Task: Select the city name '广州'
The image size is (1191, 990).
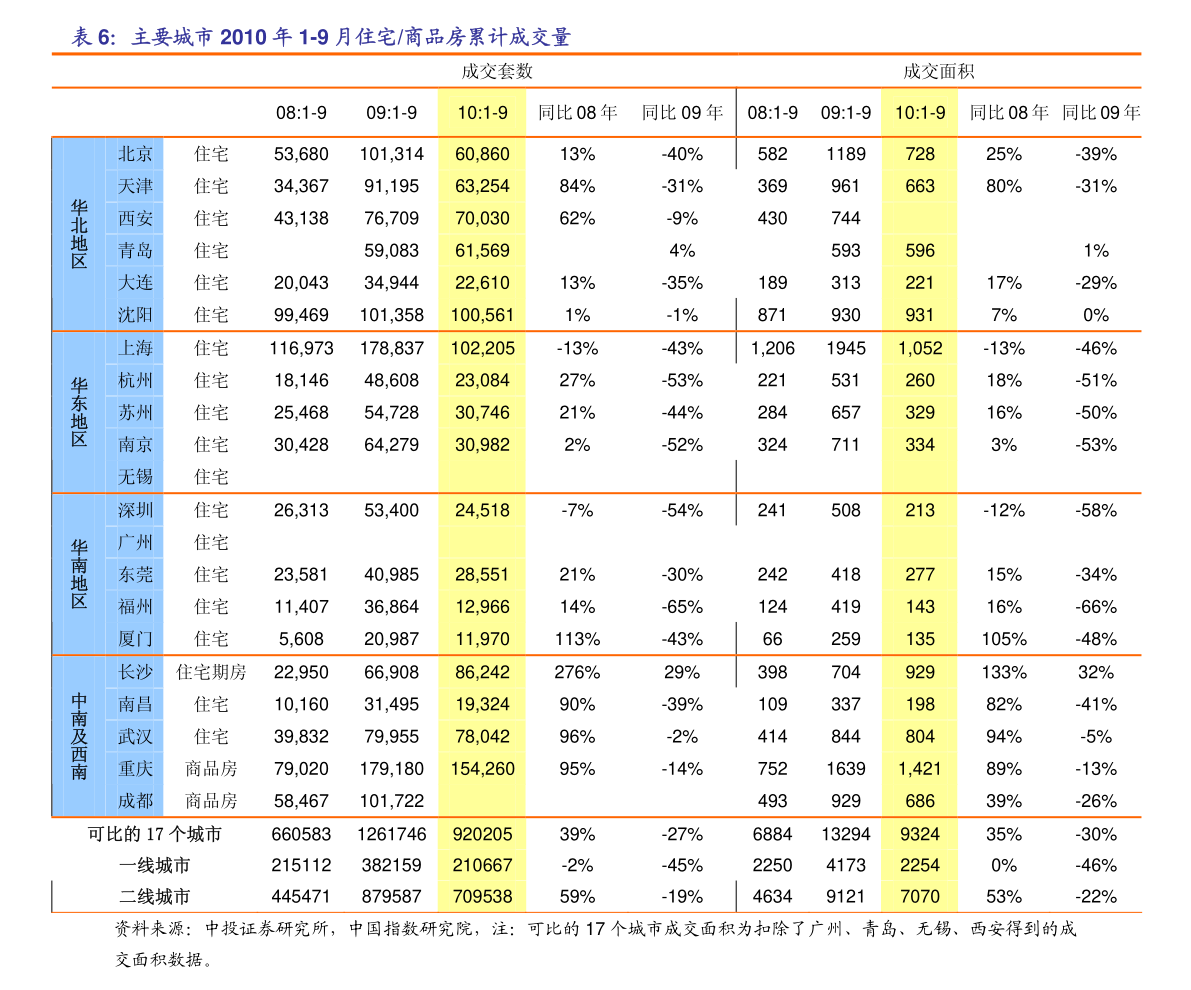Action: click(x=135, y=542)
